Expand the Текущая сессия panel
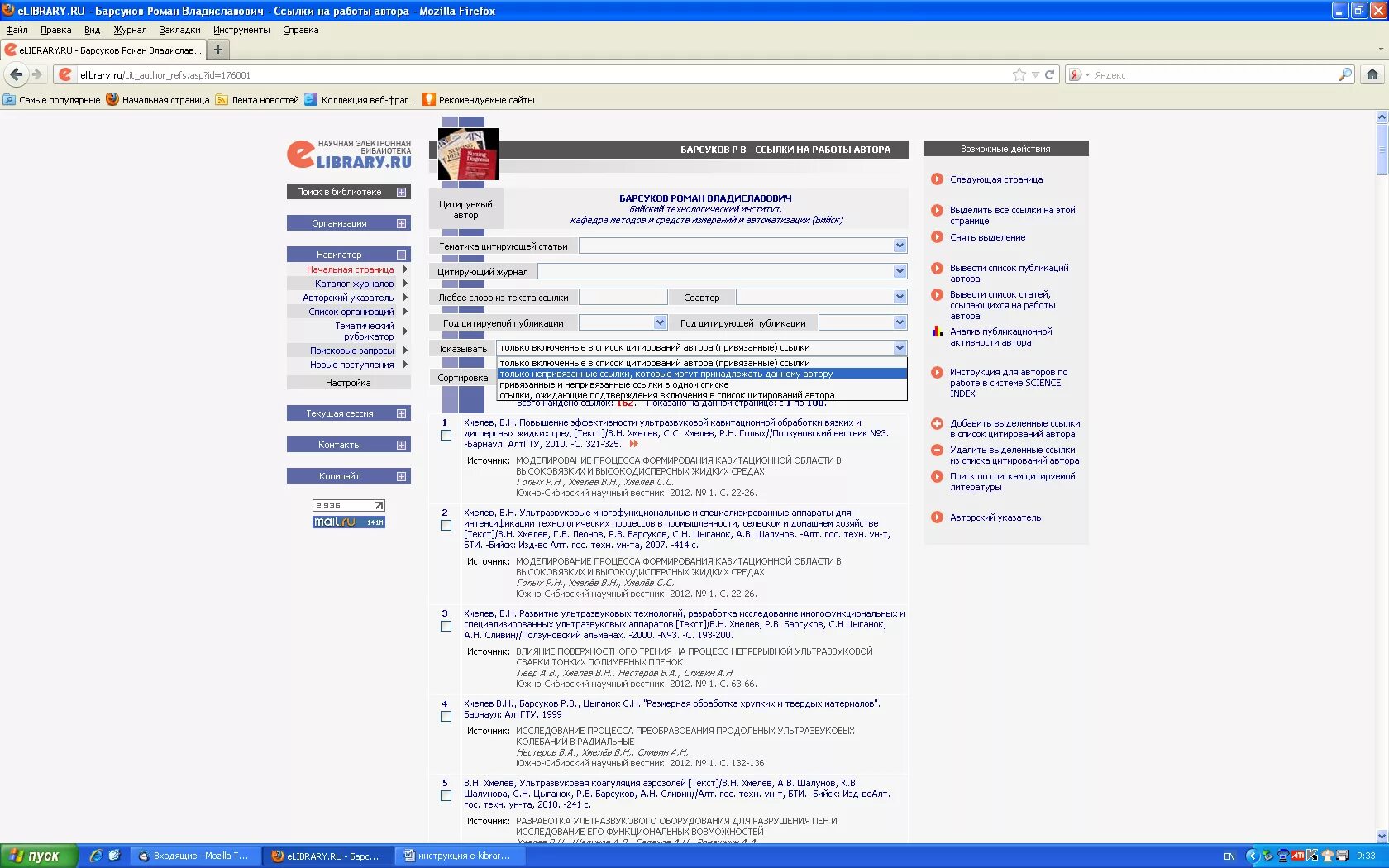Viewport: 1389px width, 868px height. [401, 413]
